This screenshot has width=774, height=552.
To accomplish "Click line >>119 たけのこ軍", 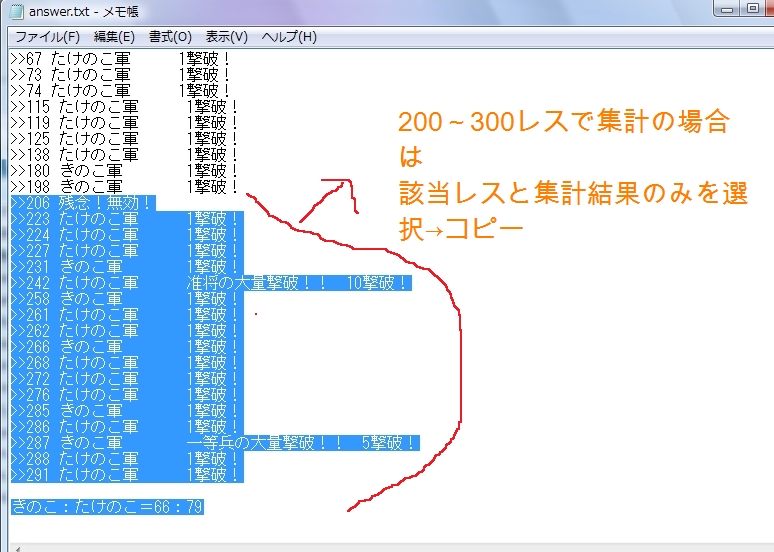I will click(124, 123).
